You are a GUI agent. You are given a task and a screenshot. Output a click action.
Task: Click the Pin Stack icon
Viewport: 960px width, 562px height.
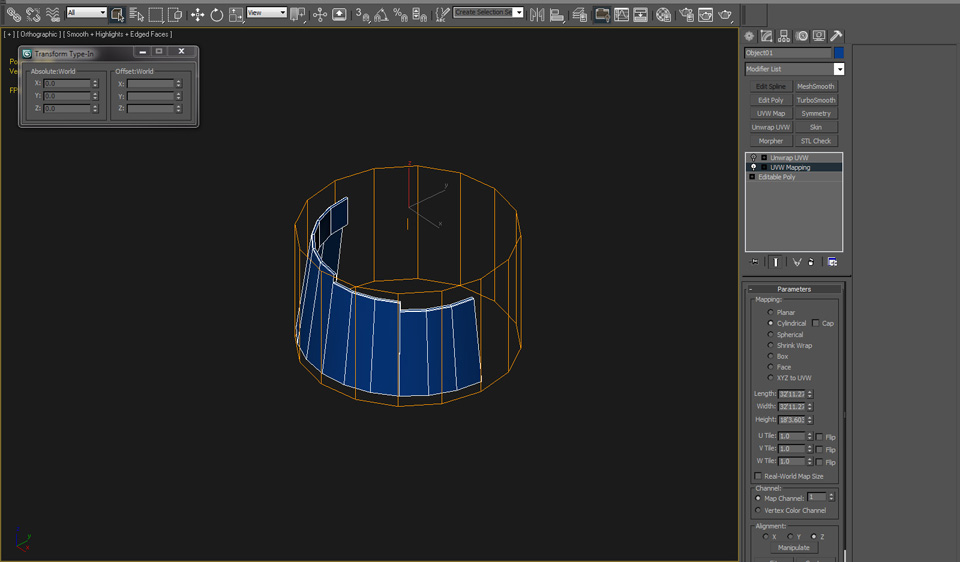pos(753,262)
